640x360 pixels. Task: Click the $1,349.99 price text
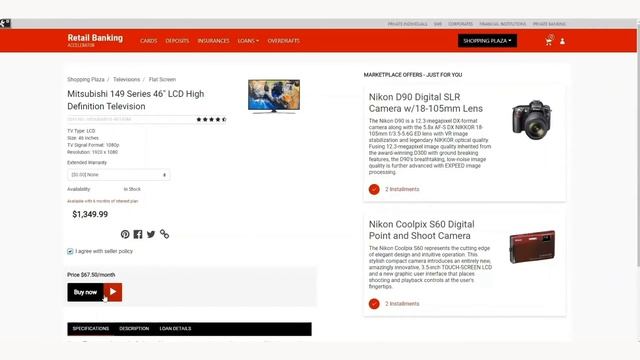coord(90,214)
